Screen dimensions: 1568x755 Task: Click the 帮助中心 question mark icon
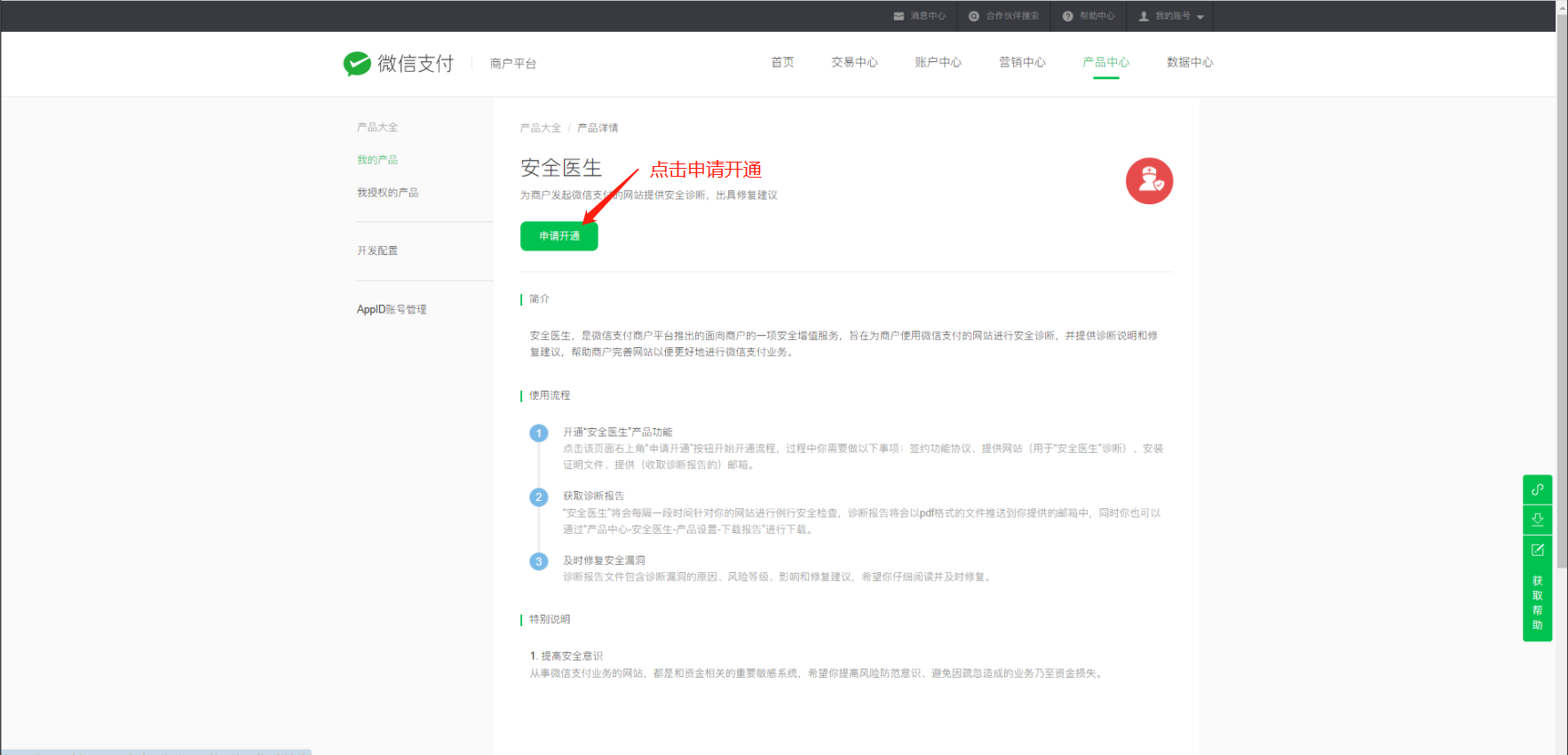(1067, 16)
